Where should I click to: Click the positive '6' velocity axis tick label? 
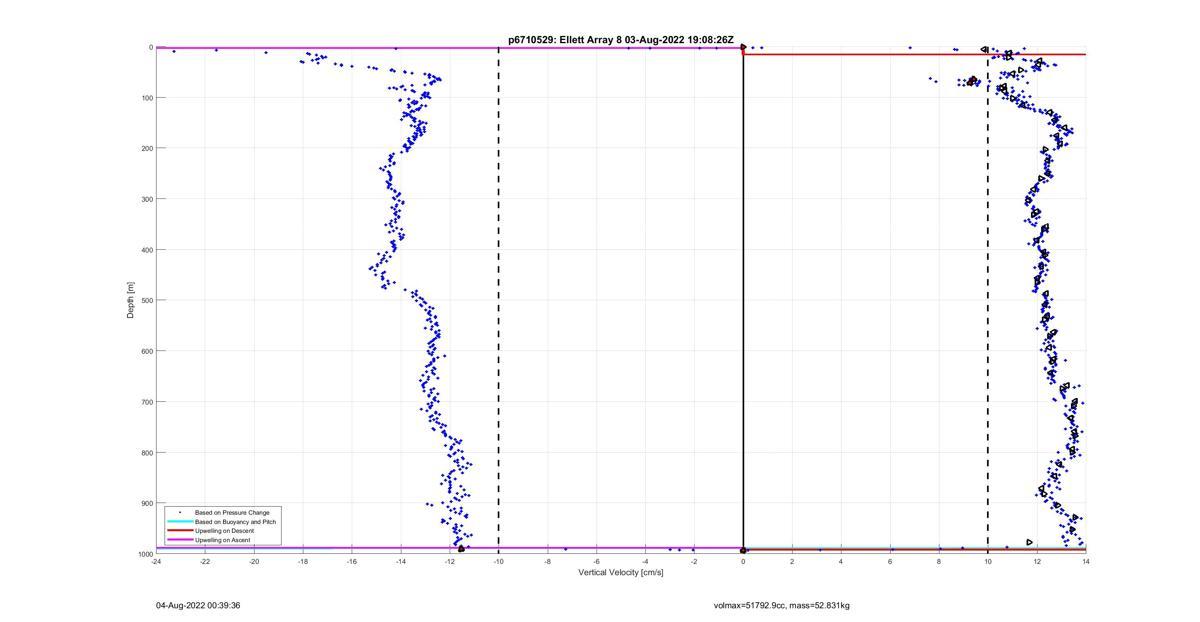click(x=890, y=562)
